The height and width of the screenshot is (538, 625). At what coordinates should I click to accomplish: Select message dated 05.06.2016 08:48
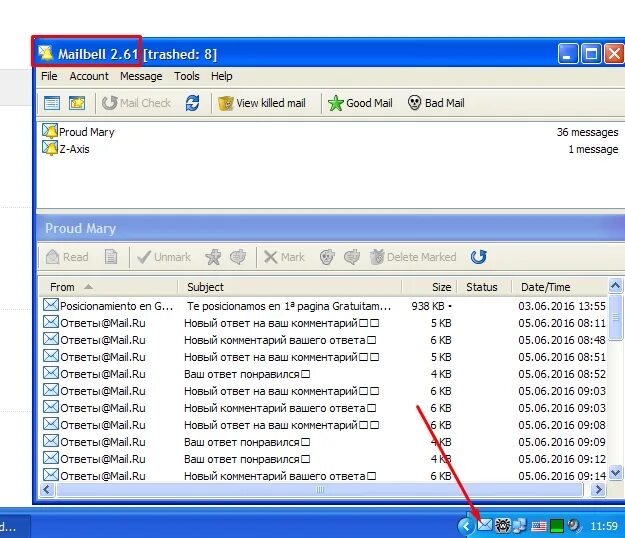pos(323,340)
